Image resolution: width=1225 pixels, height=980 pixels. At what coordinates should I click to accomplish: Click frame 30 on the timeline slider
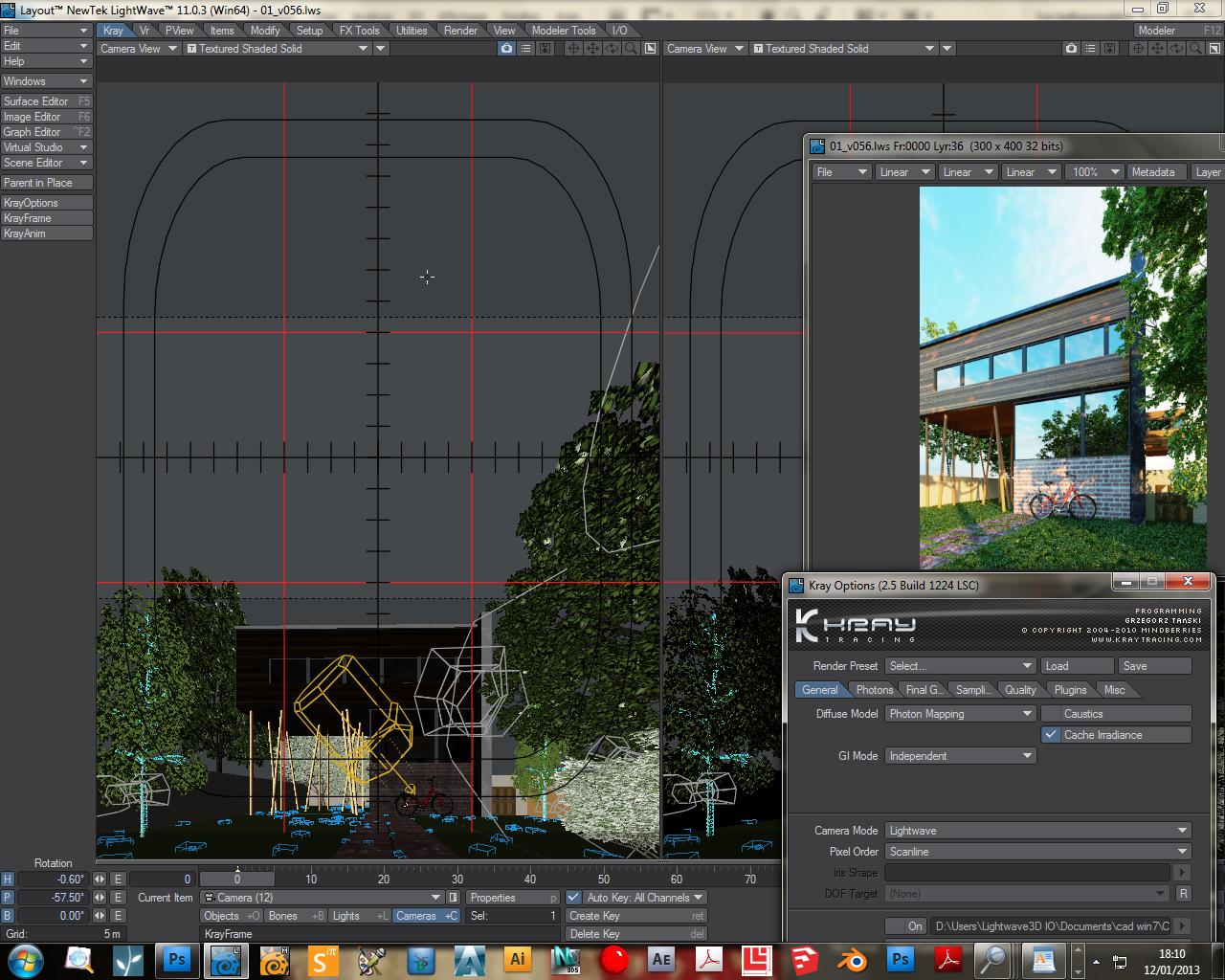click(x=457, y=880)
